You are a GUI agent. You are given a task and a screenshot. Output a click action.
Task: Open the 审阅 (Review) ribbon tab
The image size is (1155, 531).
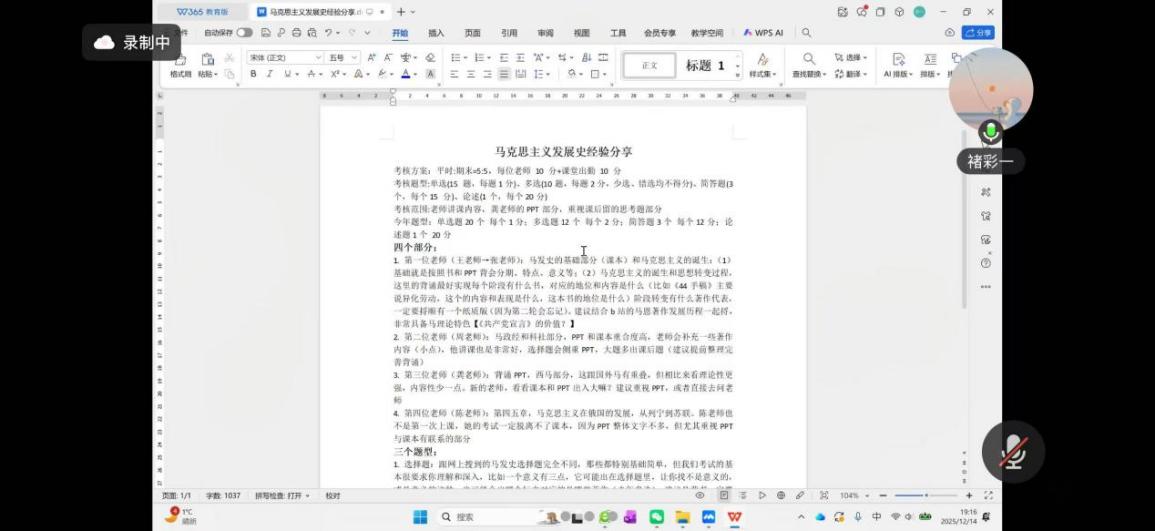(545, 33)
